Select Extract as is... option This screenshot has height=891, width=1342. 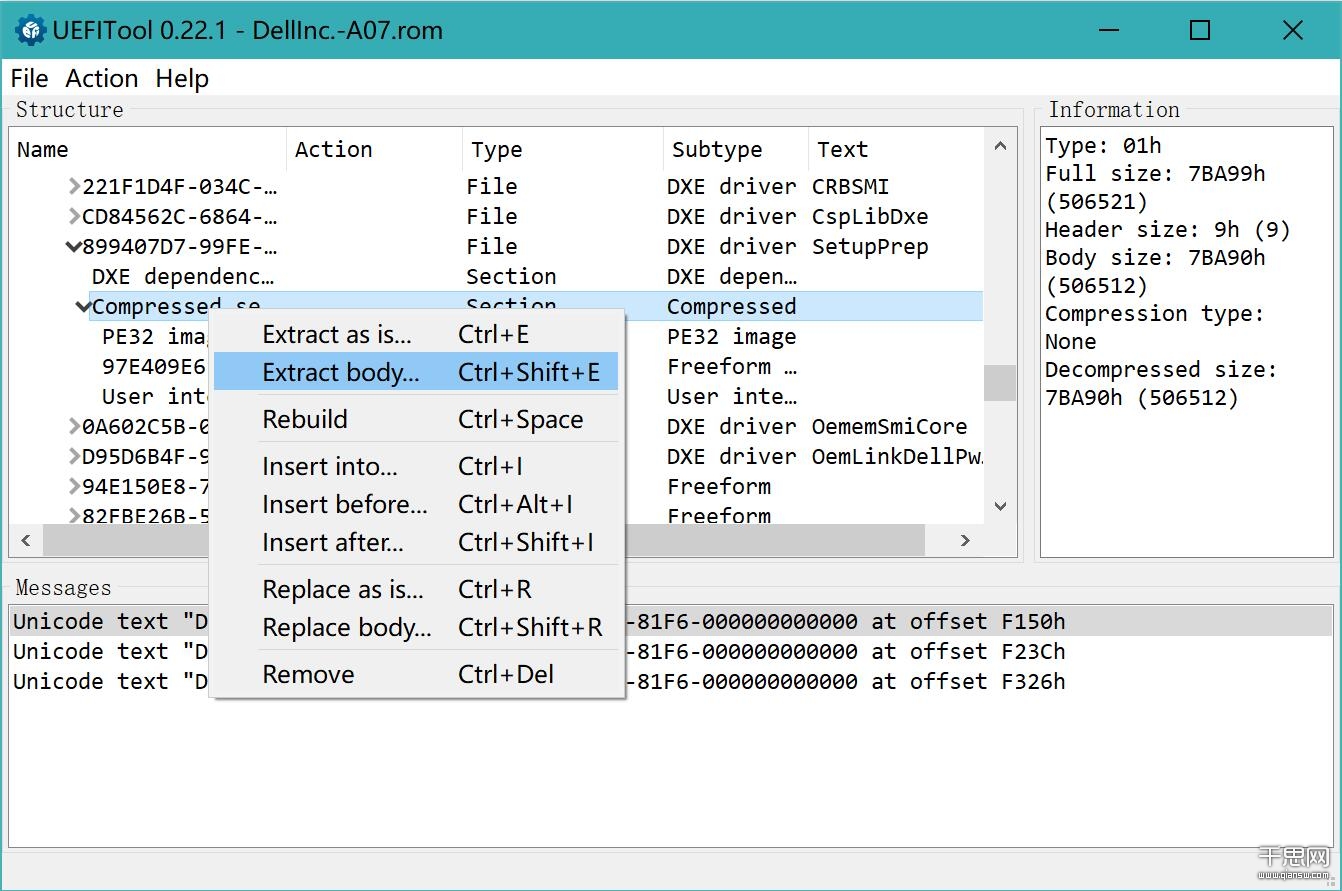[x=336, y=335]
